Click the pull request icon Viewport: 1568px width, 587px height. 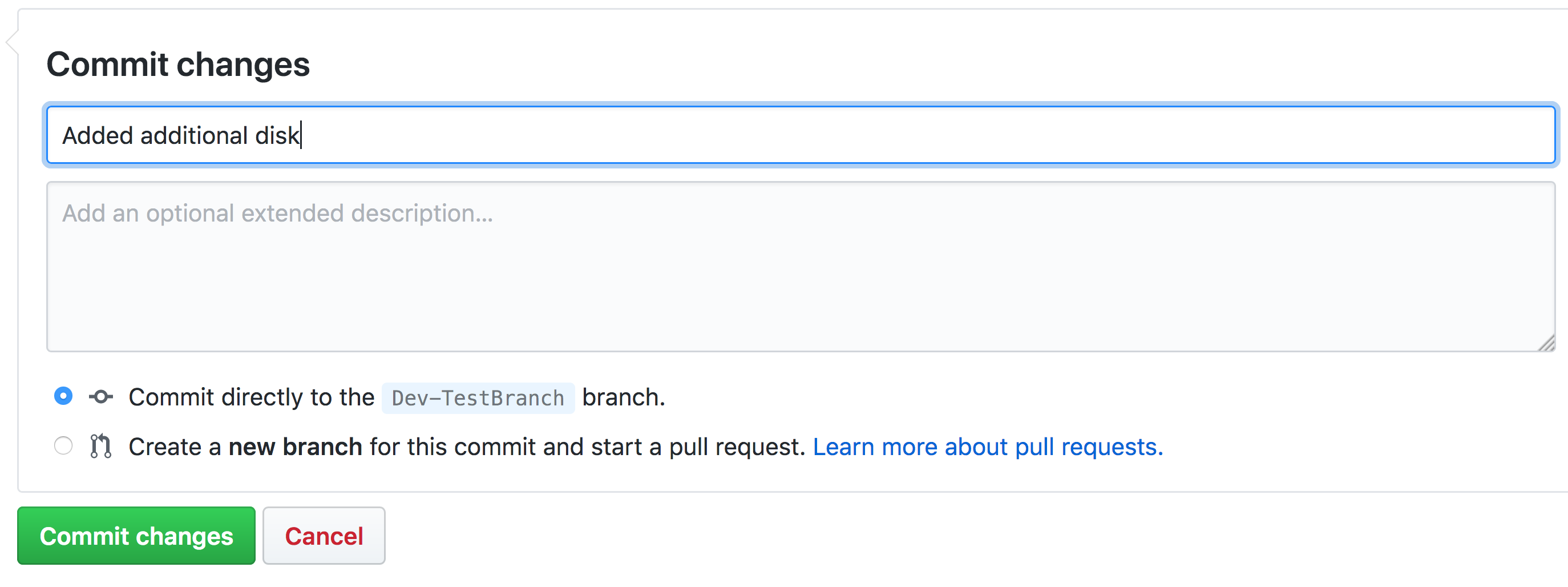coord(100,447)
